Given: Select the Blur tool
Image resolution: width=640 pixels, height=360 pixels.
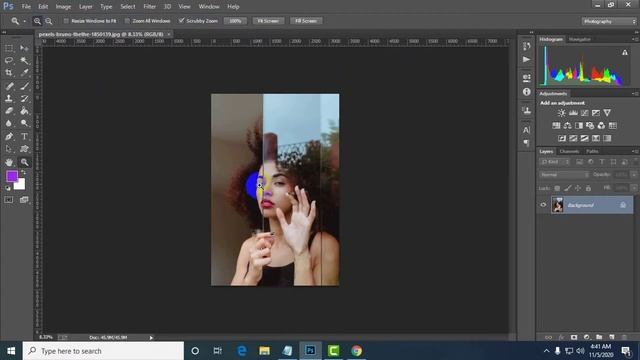Looking at the screenshot, I should 9,123.
